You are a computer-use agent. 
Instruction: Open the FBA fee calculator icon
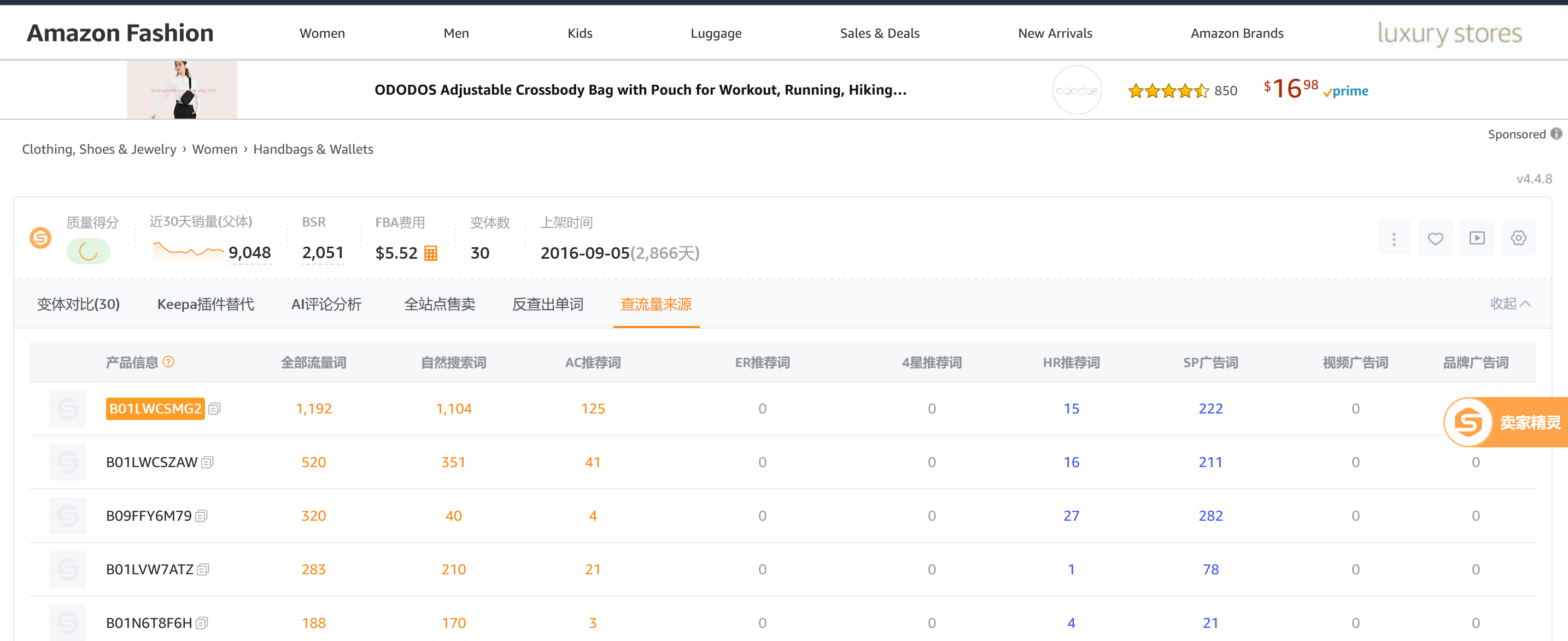point(430,253)
